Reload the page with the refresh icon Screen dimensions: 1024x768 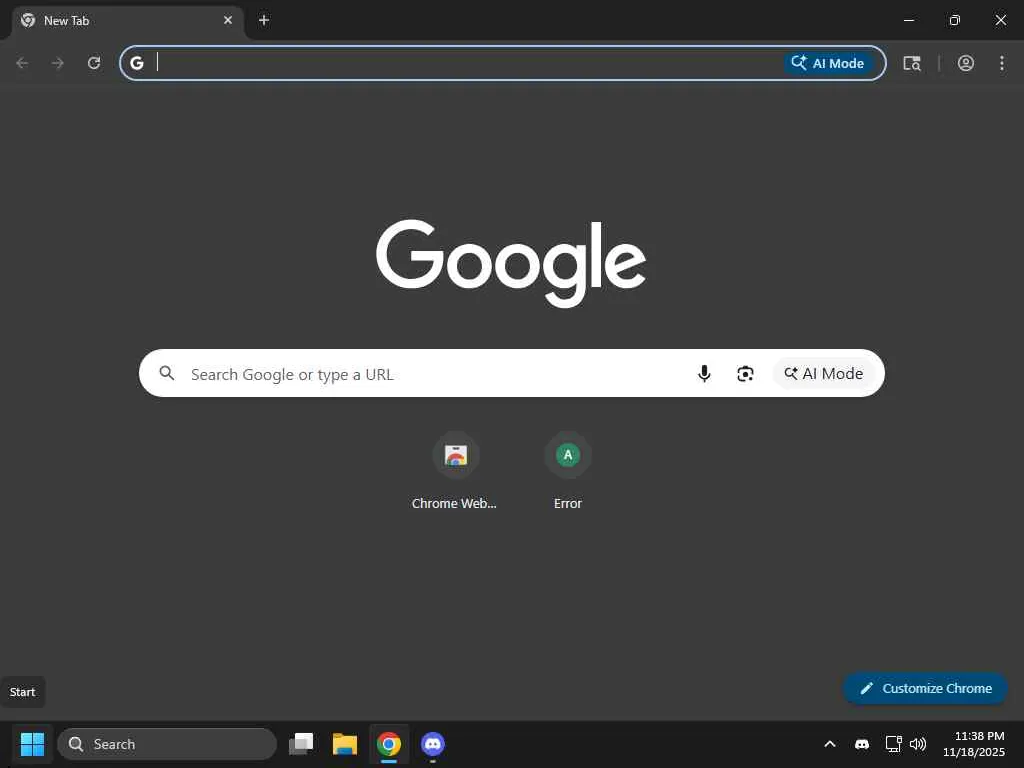click(94, 63)
